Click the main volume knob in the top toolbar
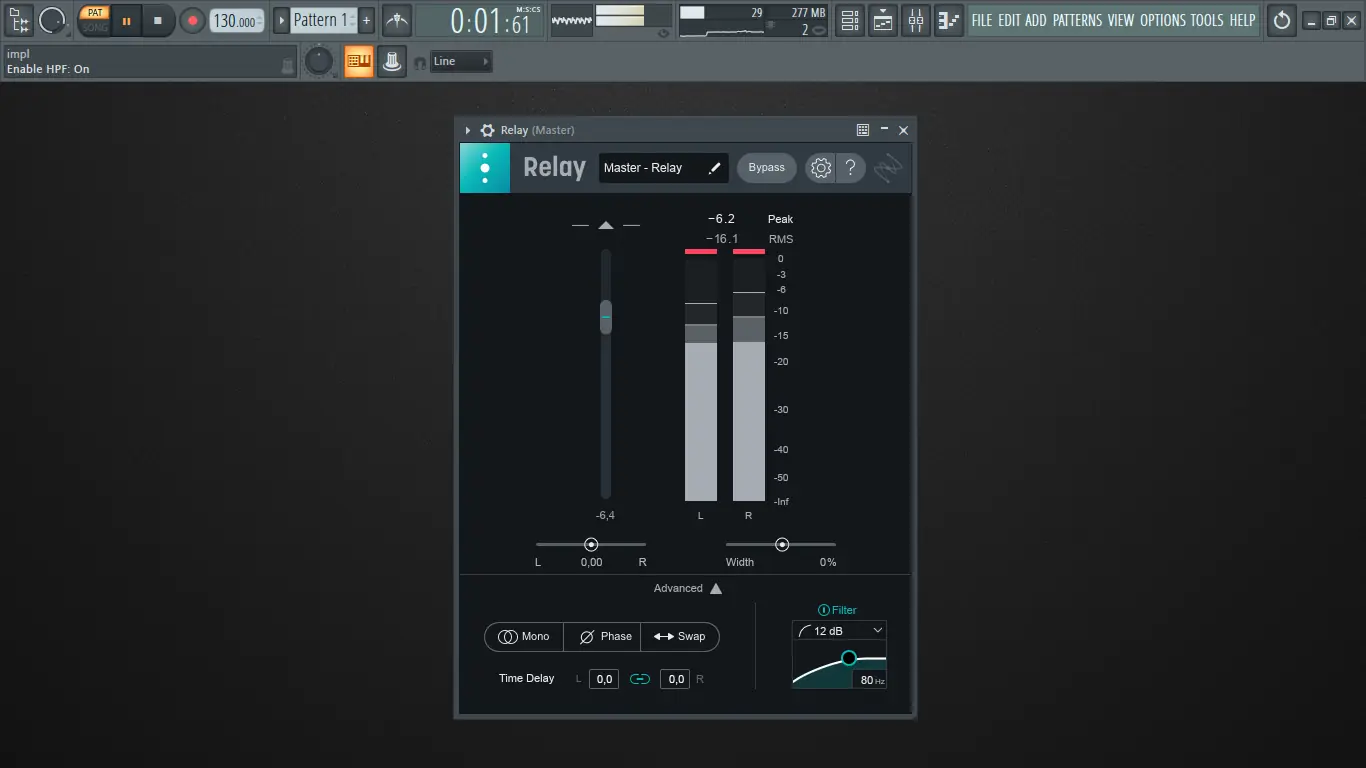Viewport: 1366px width, 768px height. 52,20
